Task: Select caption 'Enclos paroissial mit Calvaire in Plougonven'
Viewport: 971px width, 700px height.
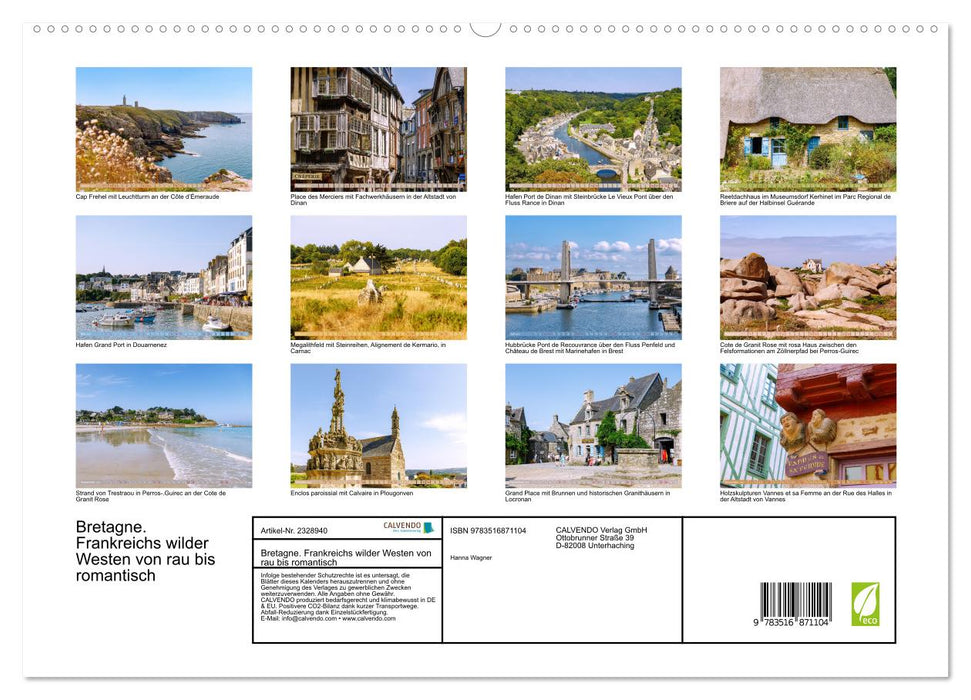Action: tap(352, 494)
